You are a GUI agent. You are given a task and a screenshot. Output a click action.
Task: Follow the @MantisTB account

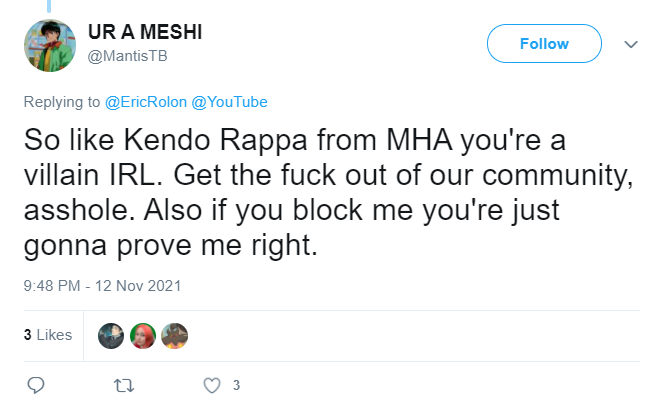coord(544,43)
